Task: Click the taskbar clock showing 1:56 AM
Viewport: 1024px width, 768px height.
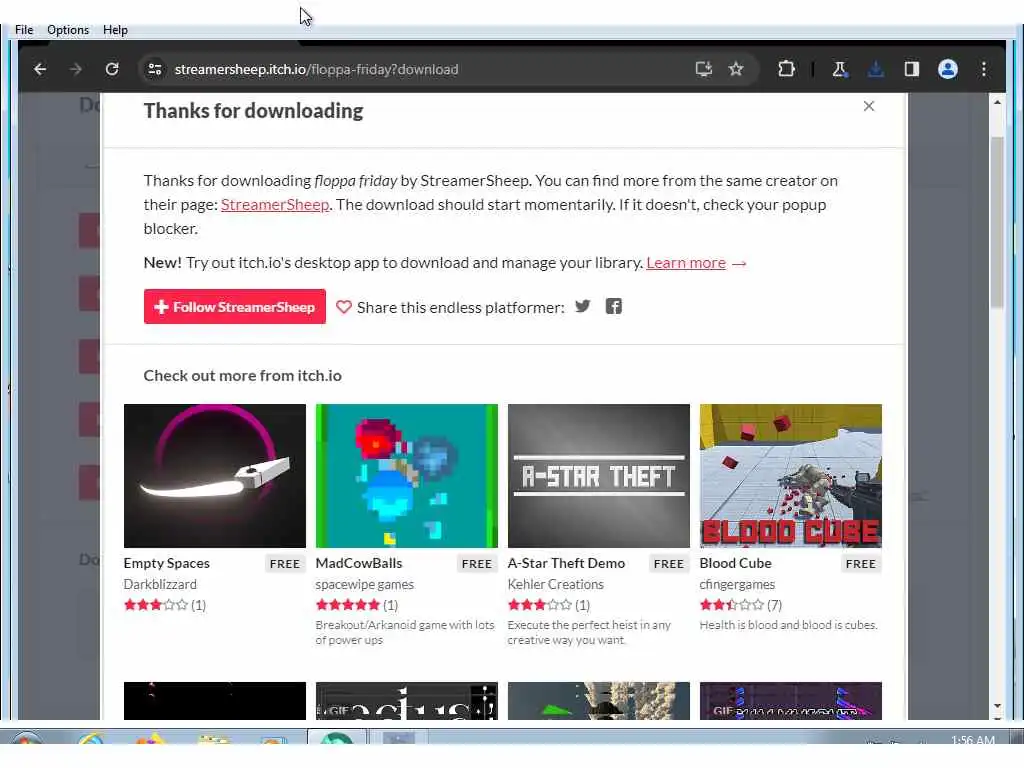Action: [x=973, y=739]
